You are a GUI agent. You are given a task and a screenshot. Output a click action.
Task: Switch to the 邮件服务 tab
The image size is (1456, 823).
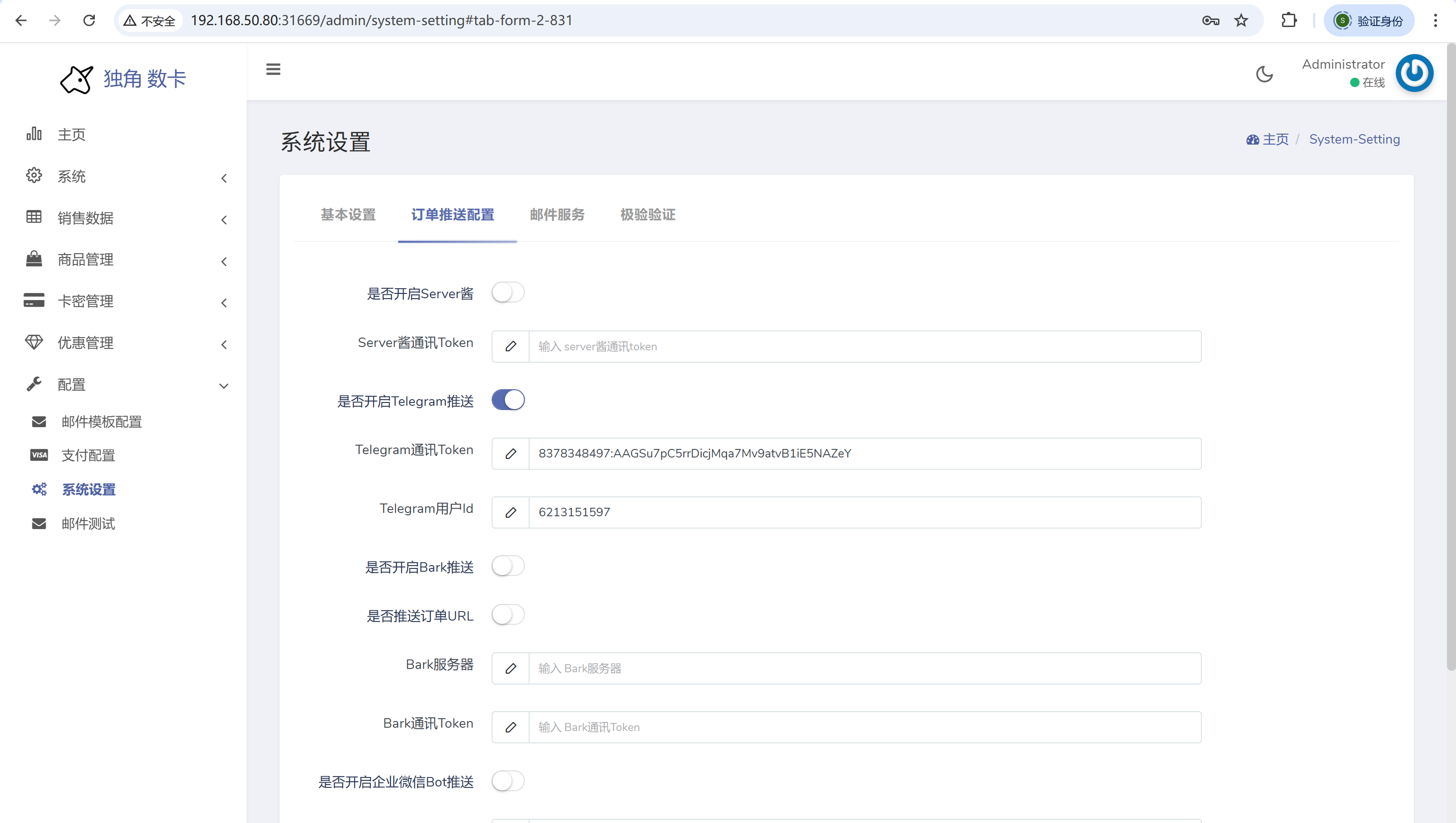[557, 215]
